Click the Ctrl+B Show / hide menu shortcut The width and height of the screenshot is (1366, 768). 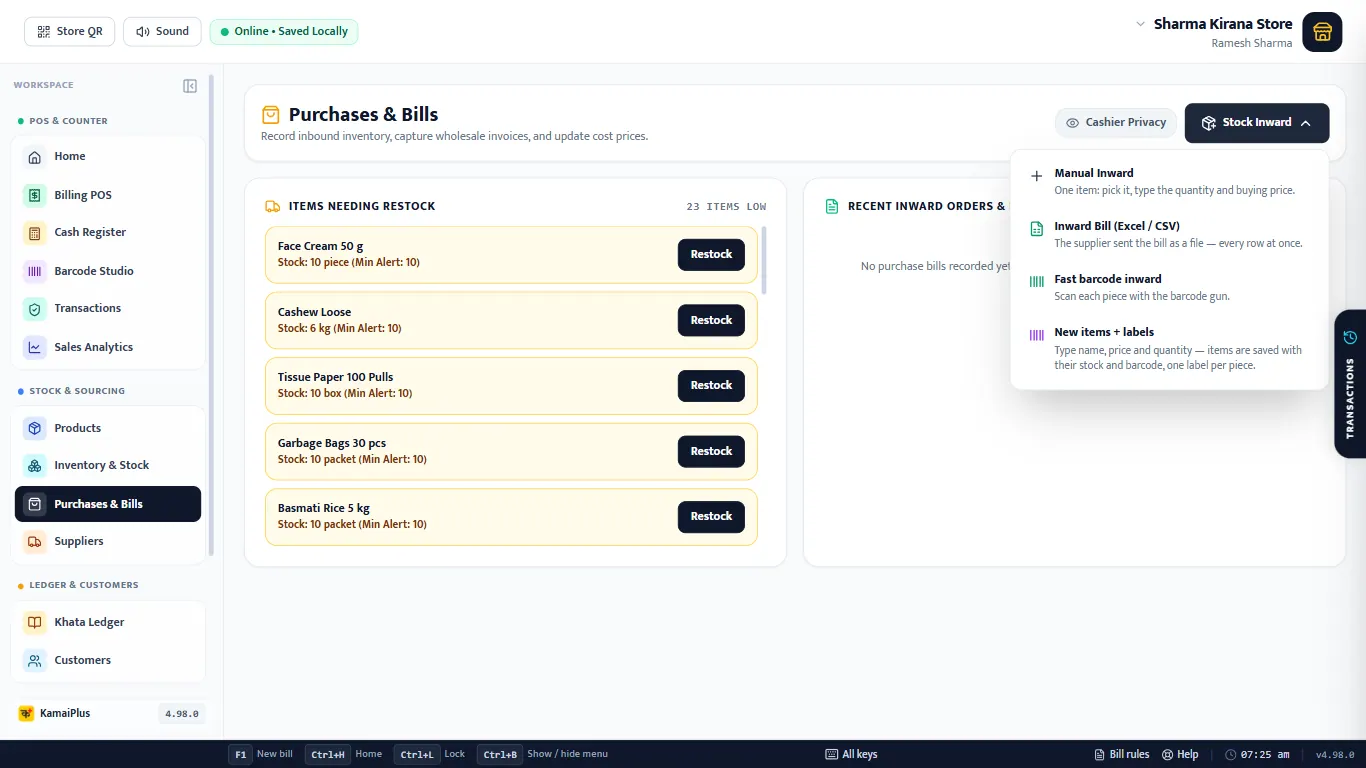coord(543,754)
